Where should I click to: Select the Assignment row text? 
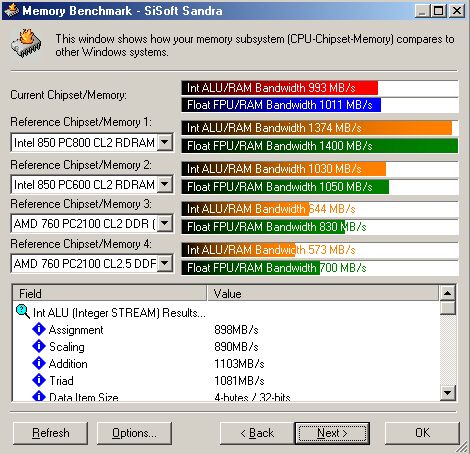click(x=76, y=330)
